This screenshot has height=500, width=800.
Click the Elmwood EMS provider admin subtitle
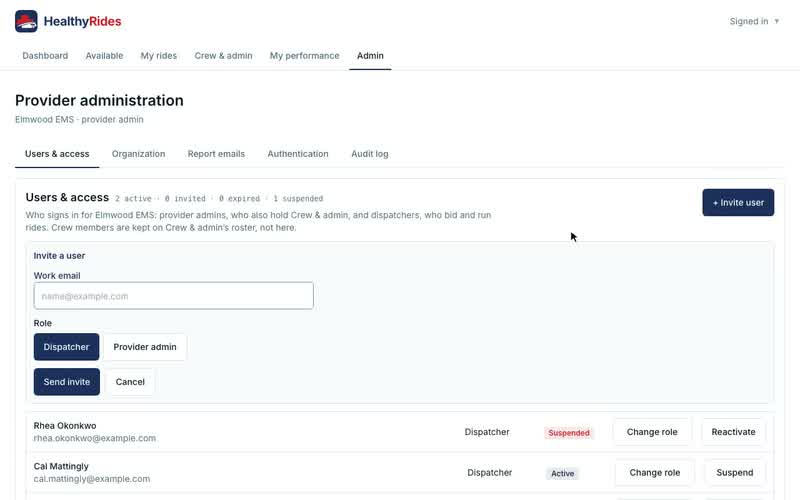(79, 119)
